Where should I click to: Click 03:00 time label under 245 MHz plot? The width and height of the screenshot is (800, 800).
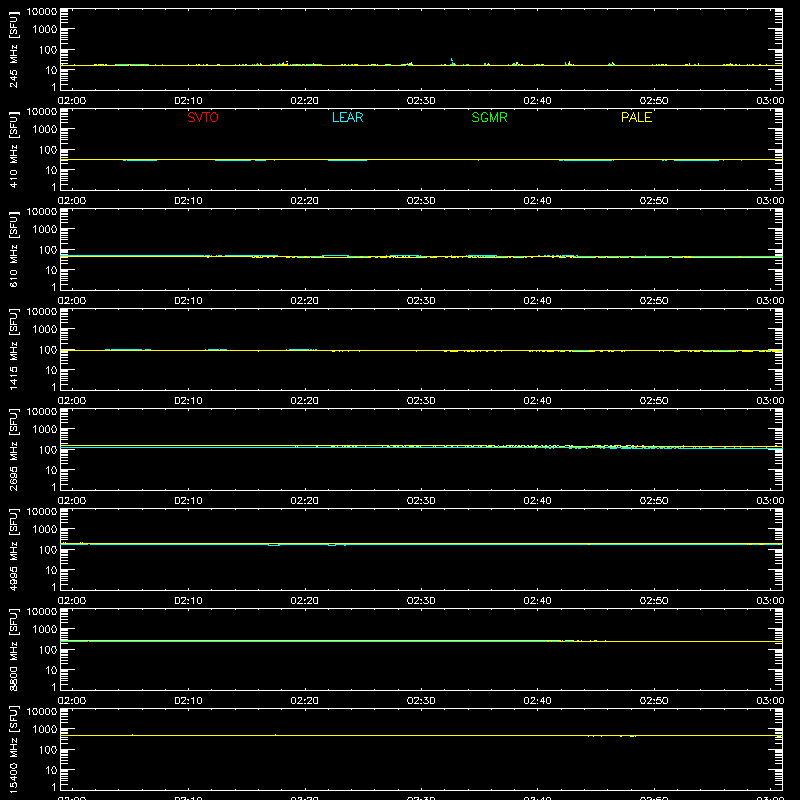pyautogui.click(x=770, y=101)
